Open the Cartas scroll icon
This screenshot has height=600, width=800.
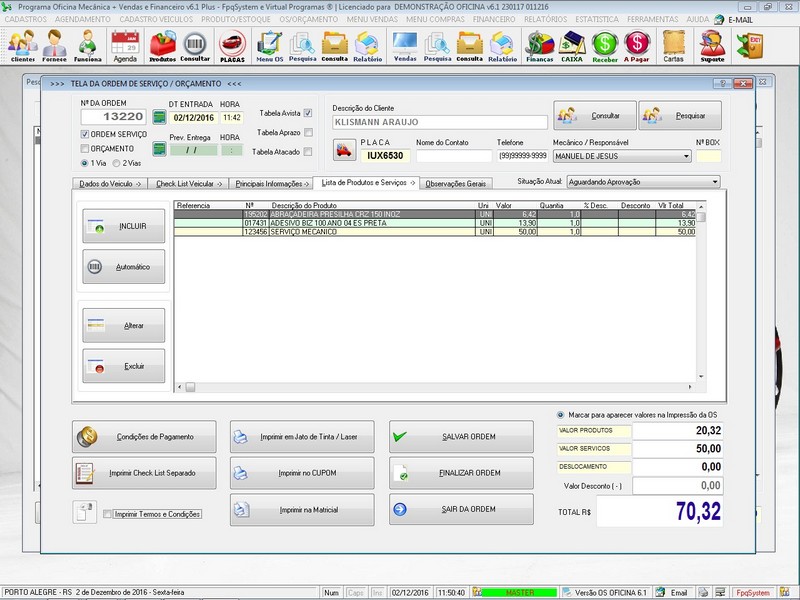(673, 46)
